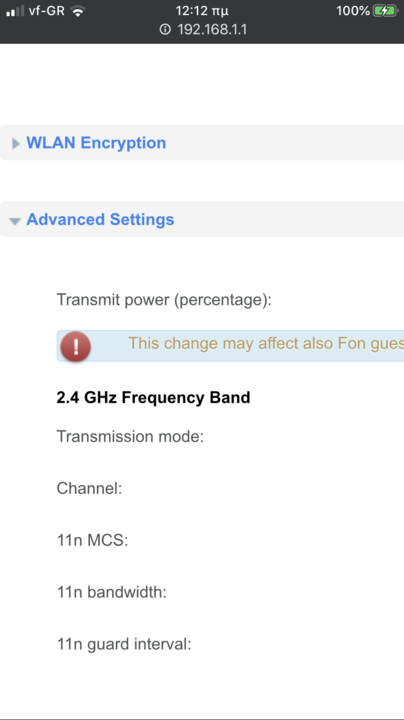Tap the 192.168.1.1 address bar text
The height and width of the screenshot is (720, 404).
(x=212, y=30)
